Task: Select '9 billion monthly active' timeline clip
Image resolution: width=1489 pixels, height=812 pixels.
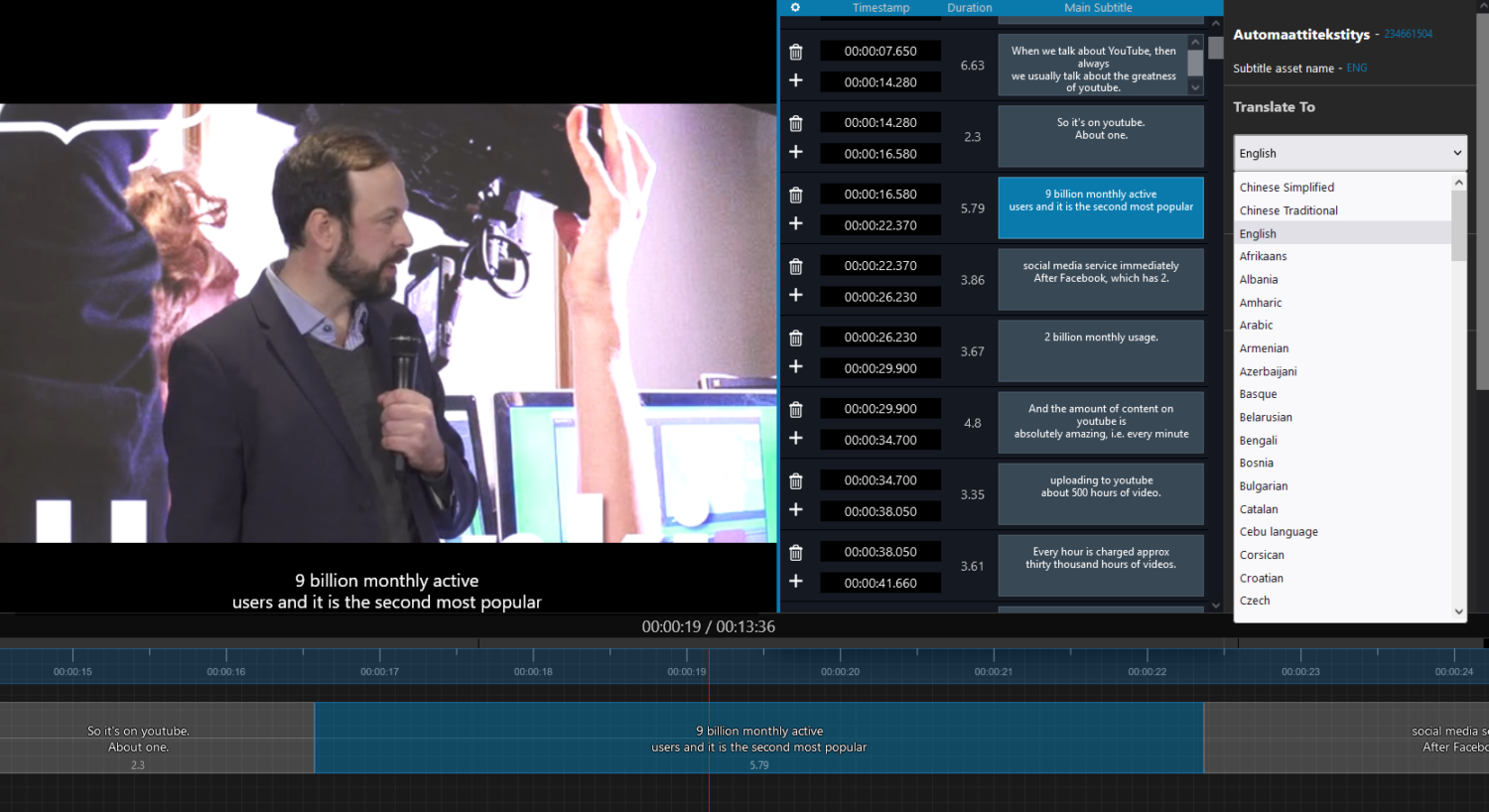Action: tap(758, 739)
